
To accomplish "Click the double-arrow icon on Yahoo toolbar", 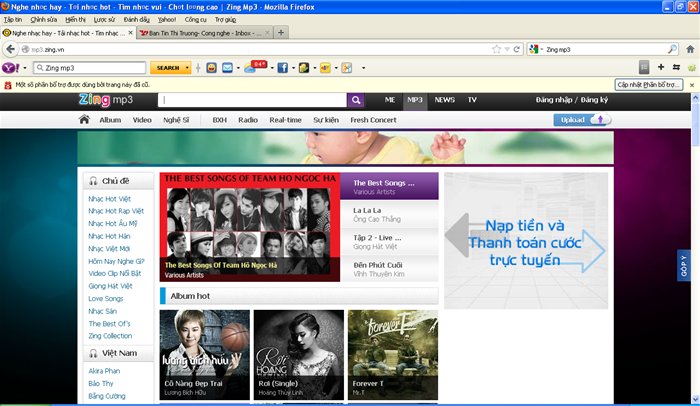I will [676, 67].
